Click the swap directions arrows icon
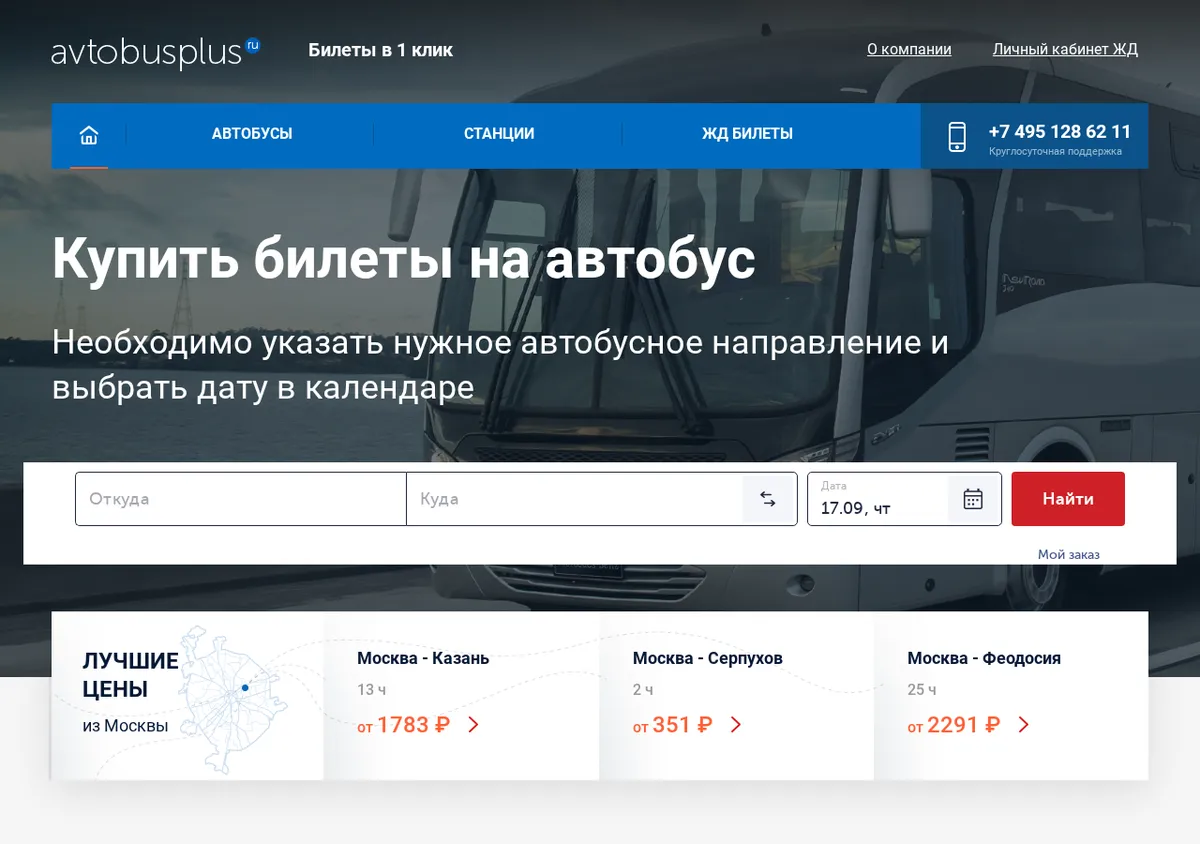This screenshot has height=844, width=1200. click(768, 499)
